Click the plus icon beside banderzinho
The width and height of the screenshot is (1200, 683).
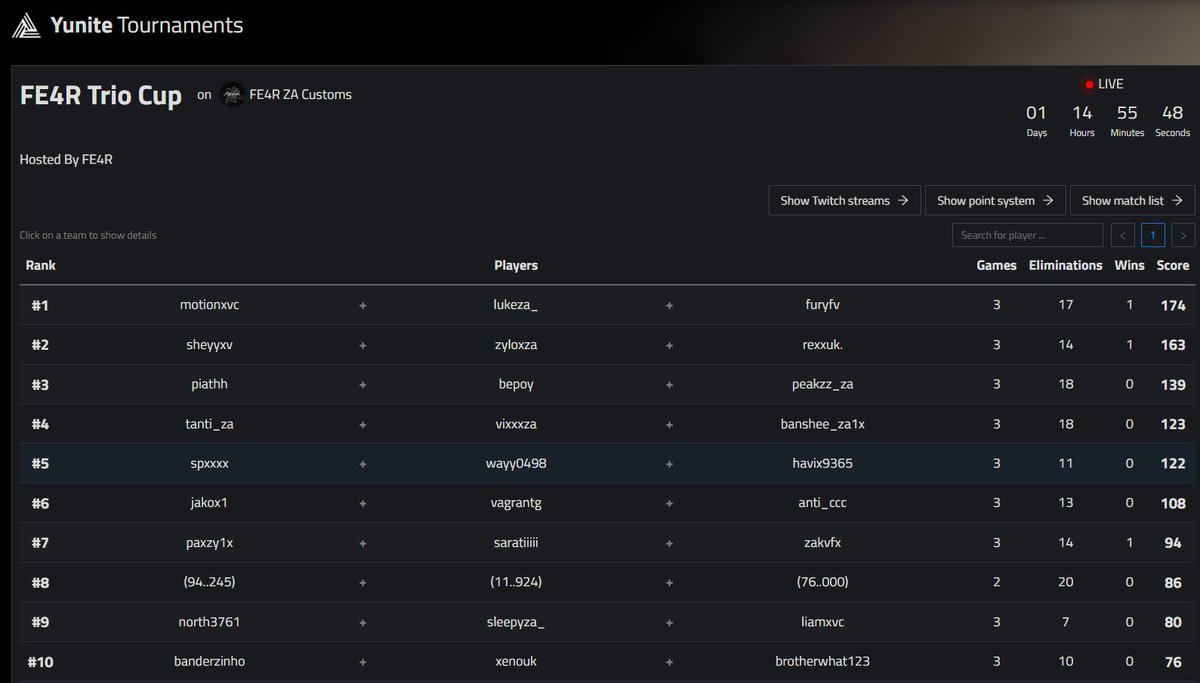[362, 661]
